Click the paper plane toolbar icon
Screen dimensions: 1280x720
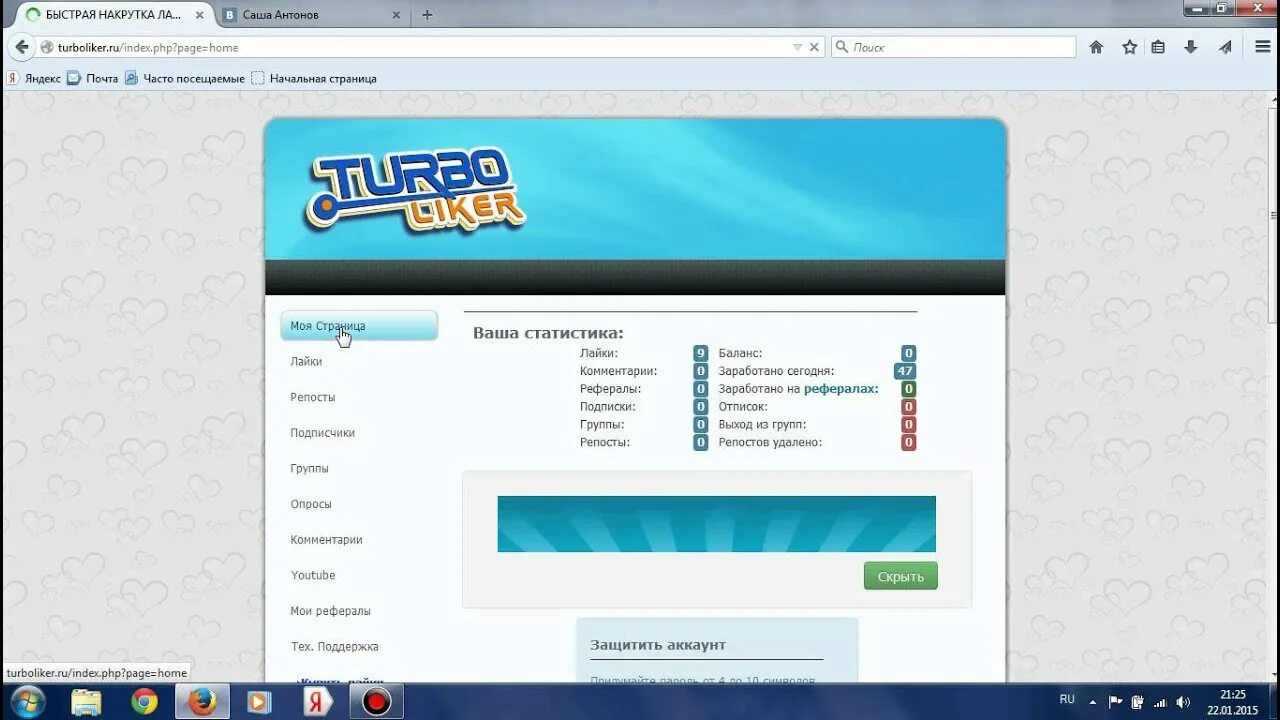click(1225, 47)
